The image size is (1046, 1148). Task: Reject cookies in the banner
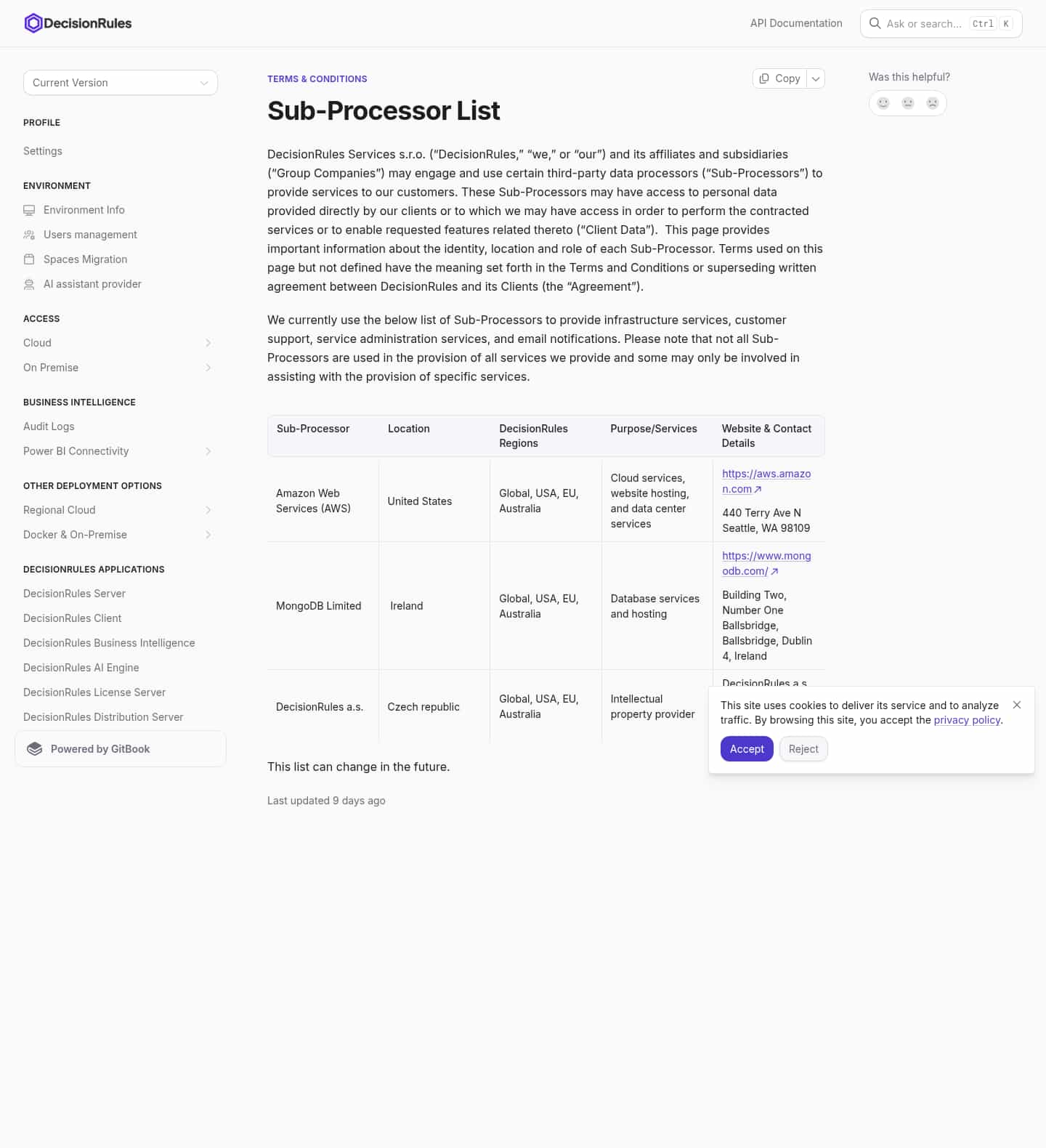pyautogui.click(x=803, y=749)
